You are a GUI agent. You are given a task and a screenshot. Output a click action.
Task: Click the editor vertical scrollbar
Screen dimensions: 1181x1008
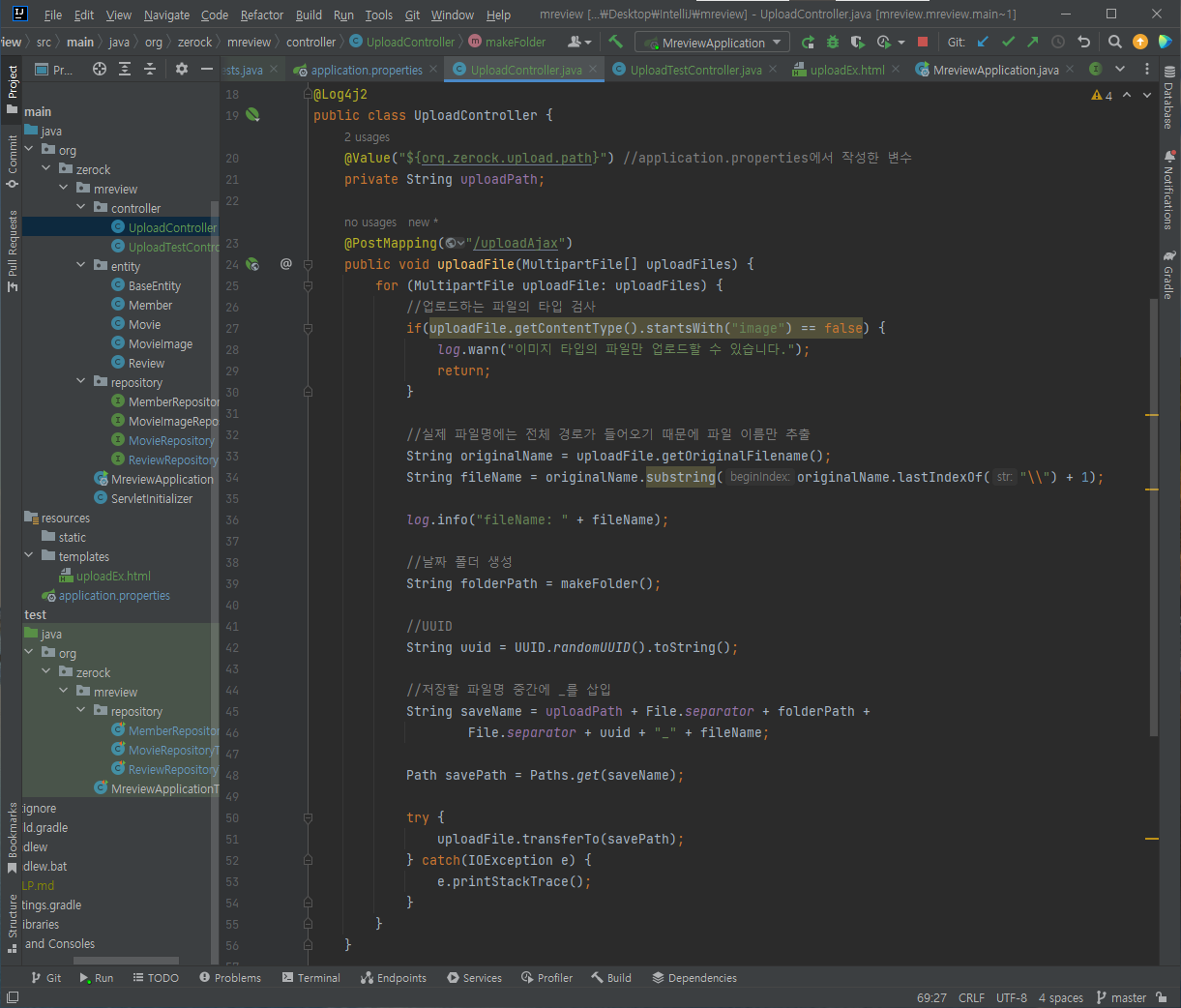click(x=1154, y=518)
